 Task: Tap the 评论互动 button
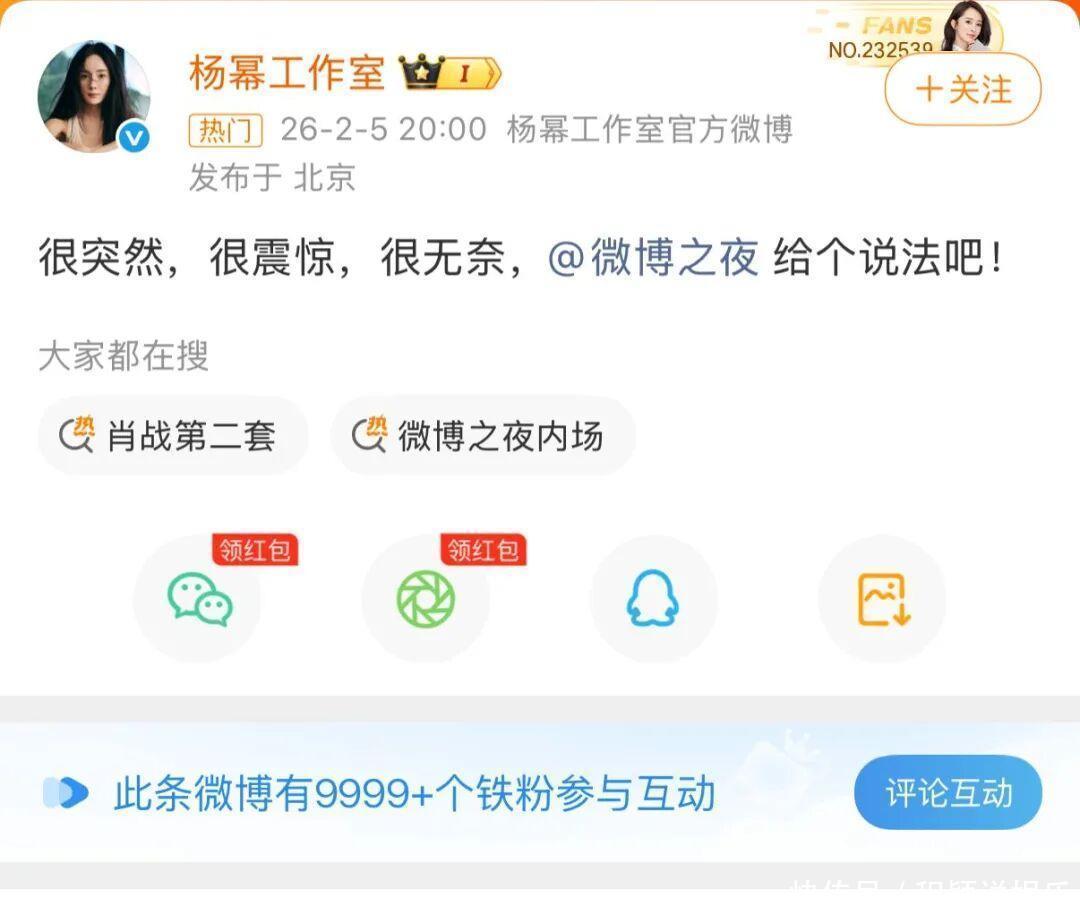(x=948, y=792)
